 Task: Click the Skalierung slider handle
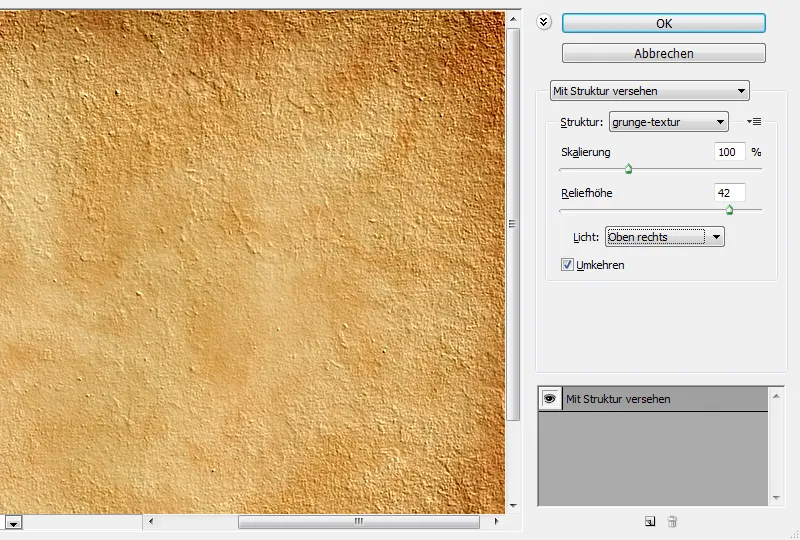tap(629, 169)
